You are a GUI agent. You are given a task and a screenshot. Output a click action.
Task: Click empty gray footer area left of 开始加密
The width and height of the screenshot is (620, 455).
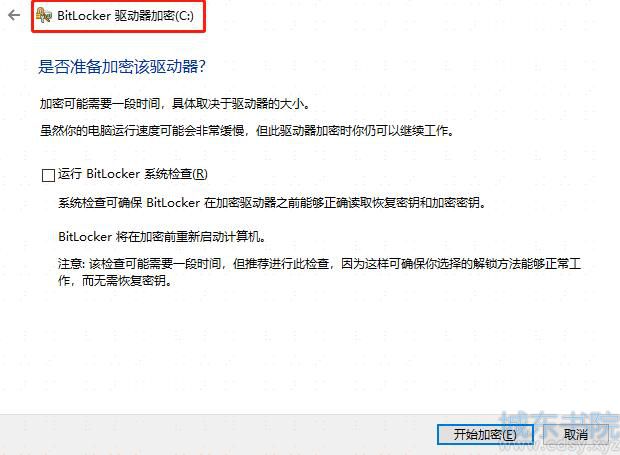point(217,434)
